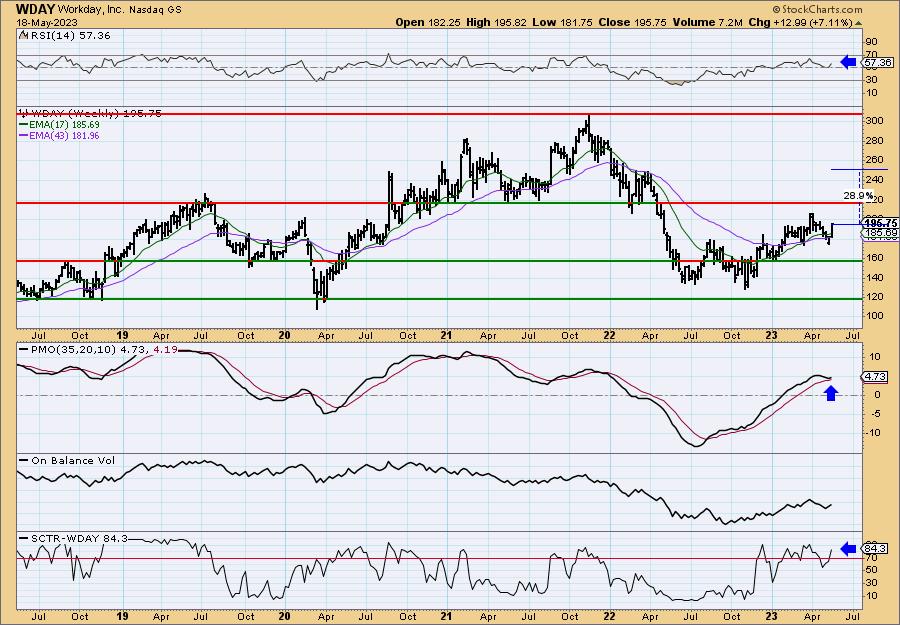900x625 pixels.
Task: Select the High 195.82 value
Action: click(498, 22)
